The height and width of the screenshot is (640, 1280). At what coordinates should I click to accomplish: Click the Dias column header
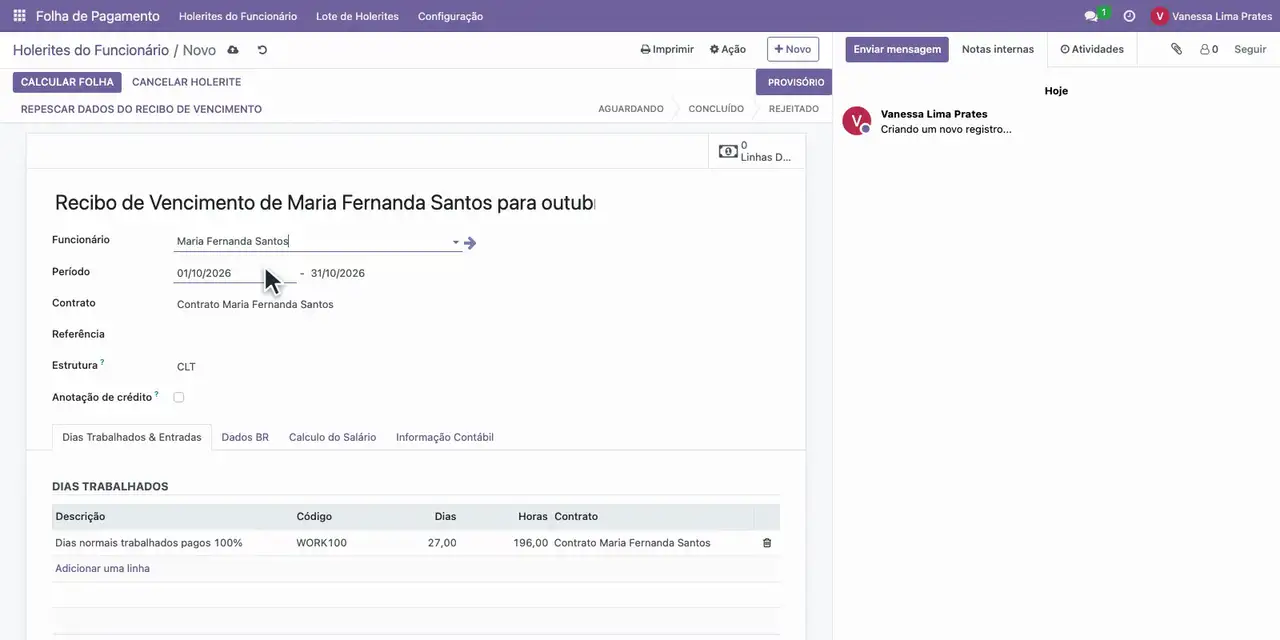coord(445,517)
